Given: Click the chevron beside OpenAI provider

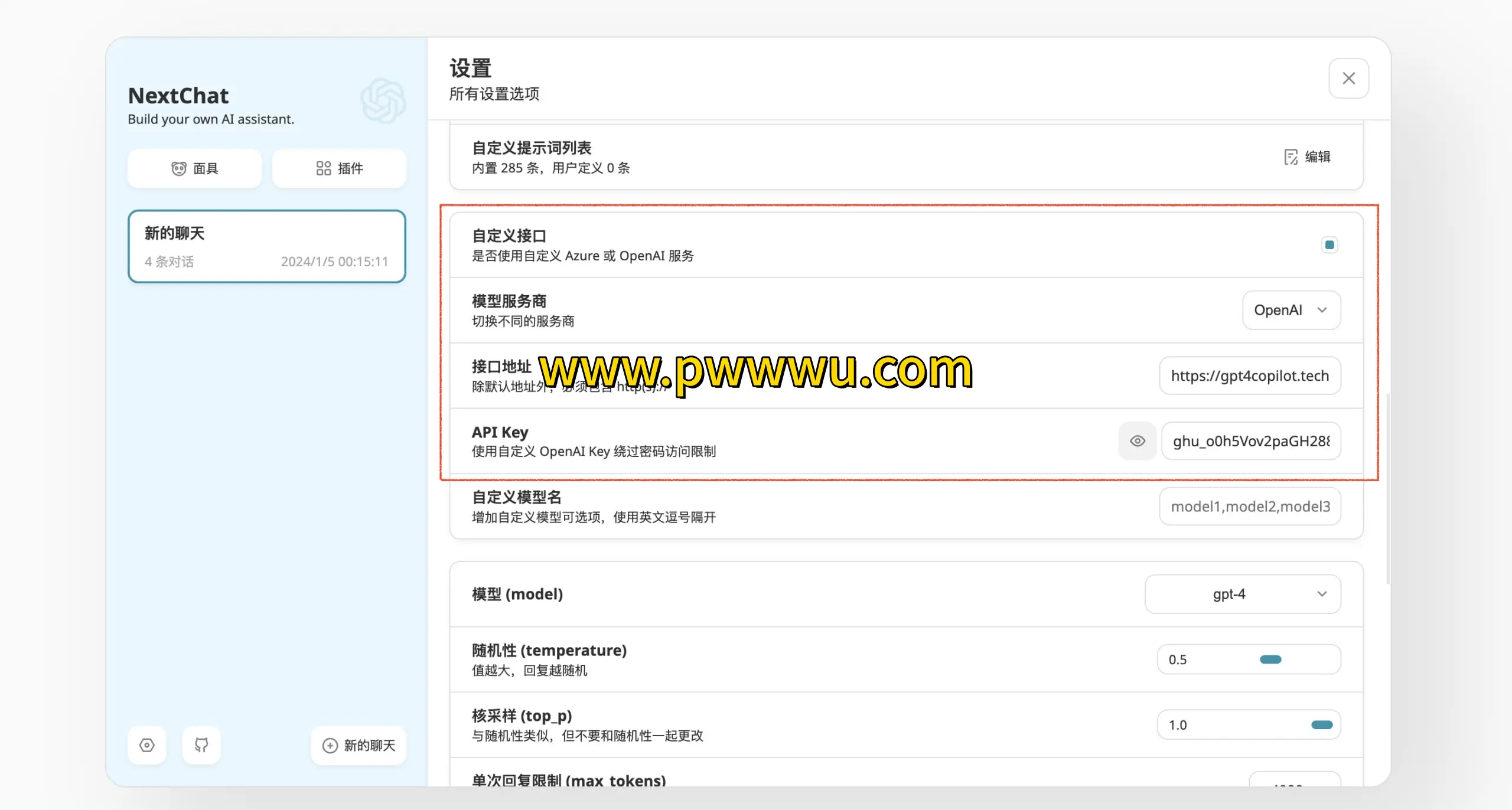Looking at the screenshot, I should click(x=1322, y=311).
